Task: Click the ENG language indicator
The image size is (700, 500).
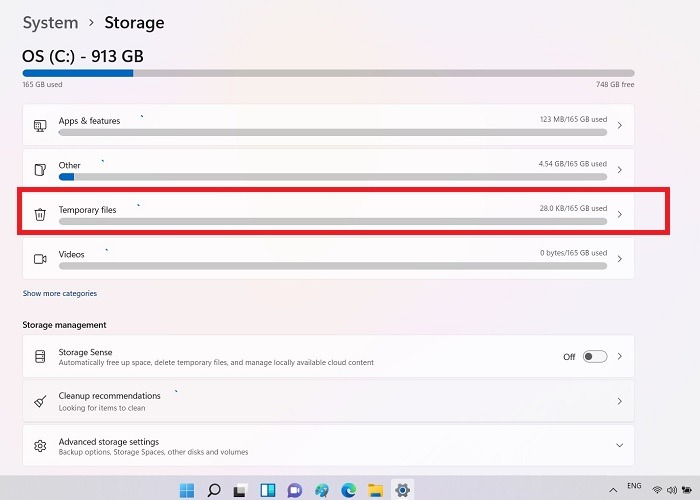Action: [x=634, y=486]
